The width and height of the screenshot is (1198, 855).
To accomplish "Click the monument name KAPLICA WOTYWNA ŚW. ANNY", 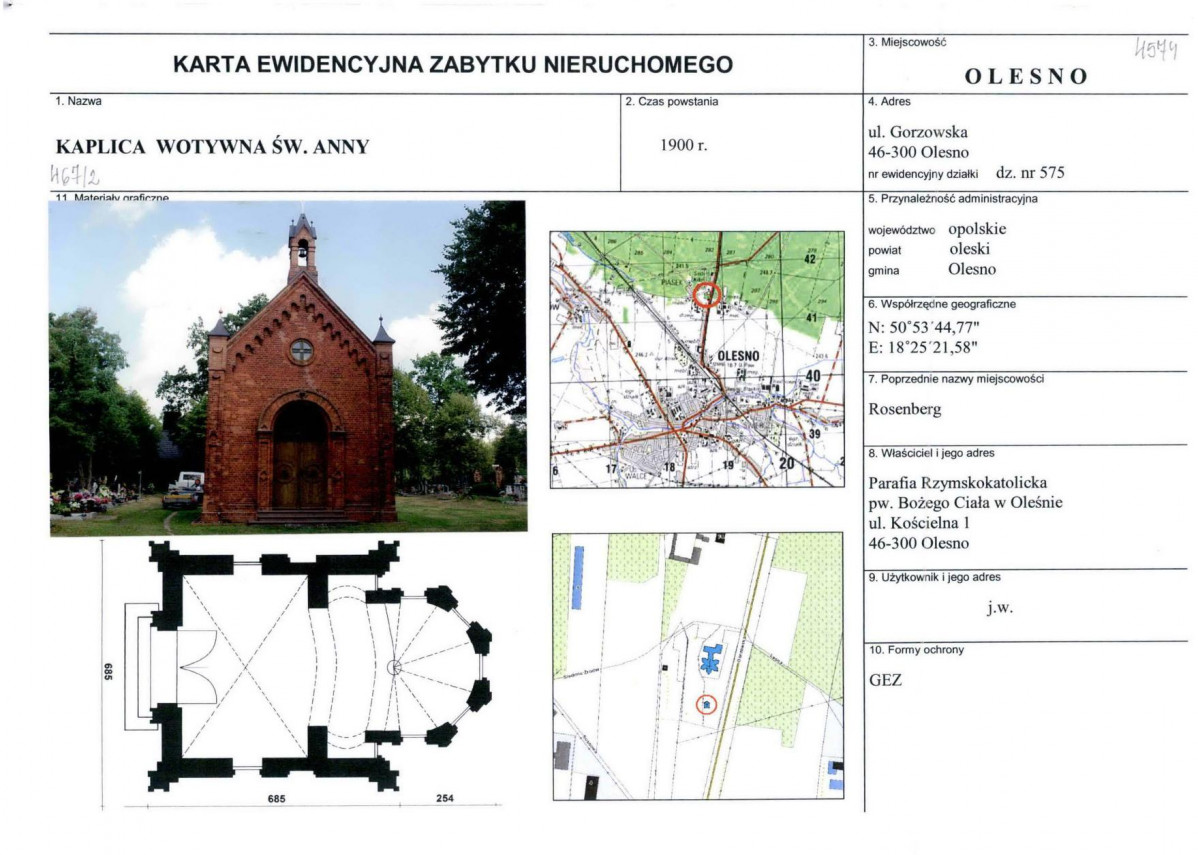I will coord(212,147).
